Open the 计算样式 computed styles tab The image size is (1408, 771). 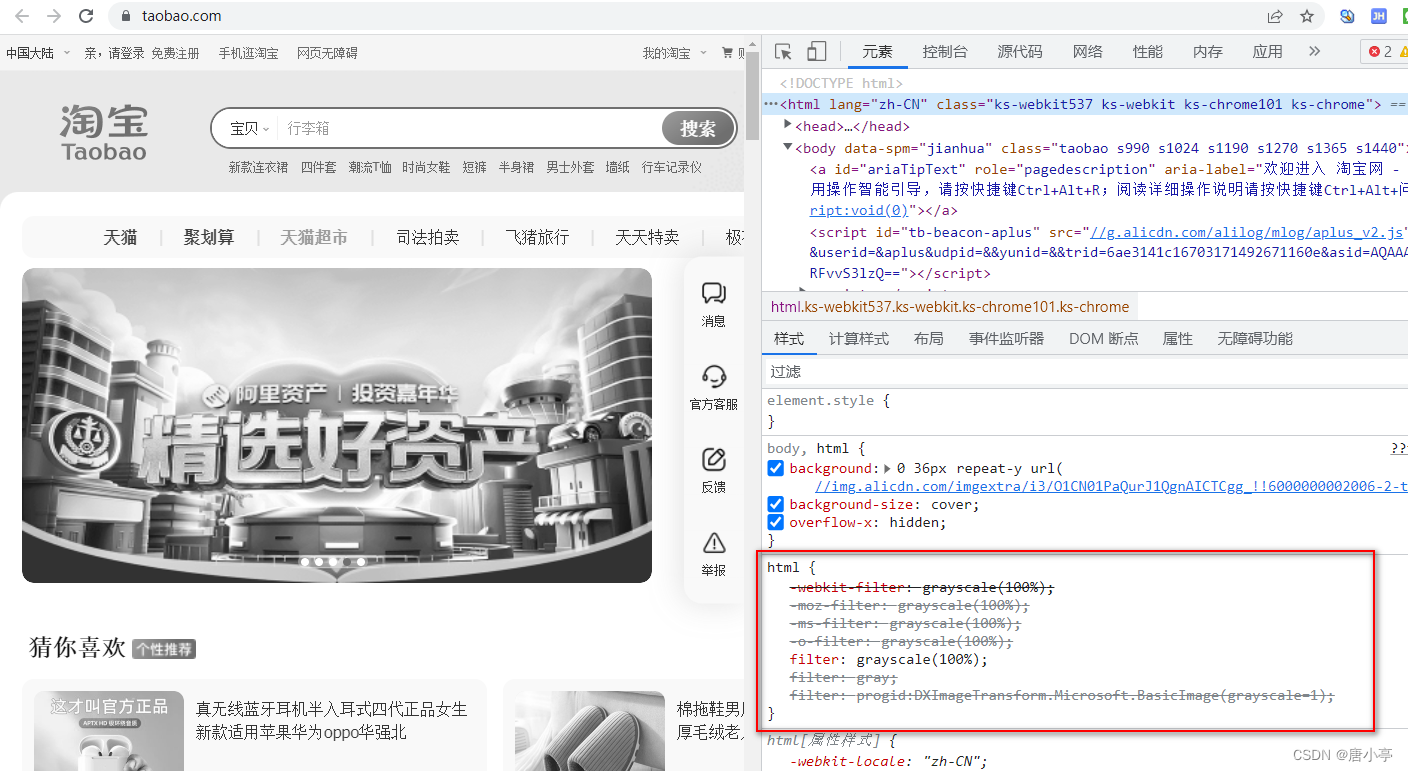[x=858, y=338]
